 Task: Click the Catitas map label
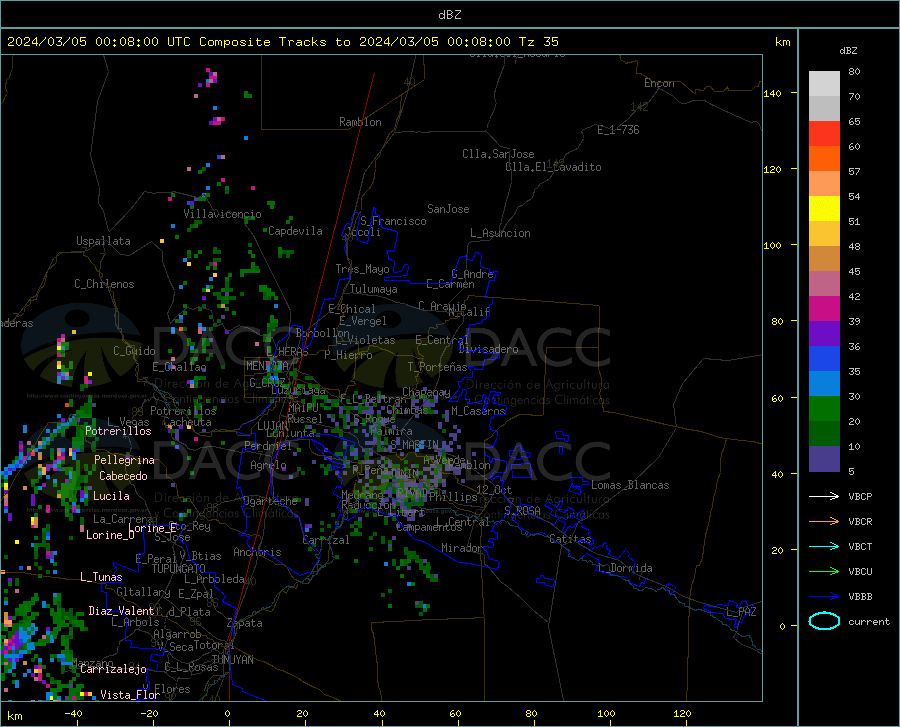(571, 539)
